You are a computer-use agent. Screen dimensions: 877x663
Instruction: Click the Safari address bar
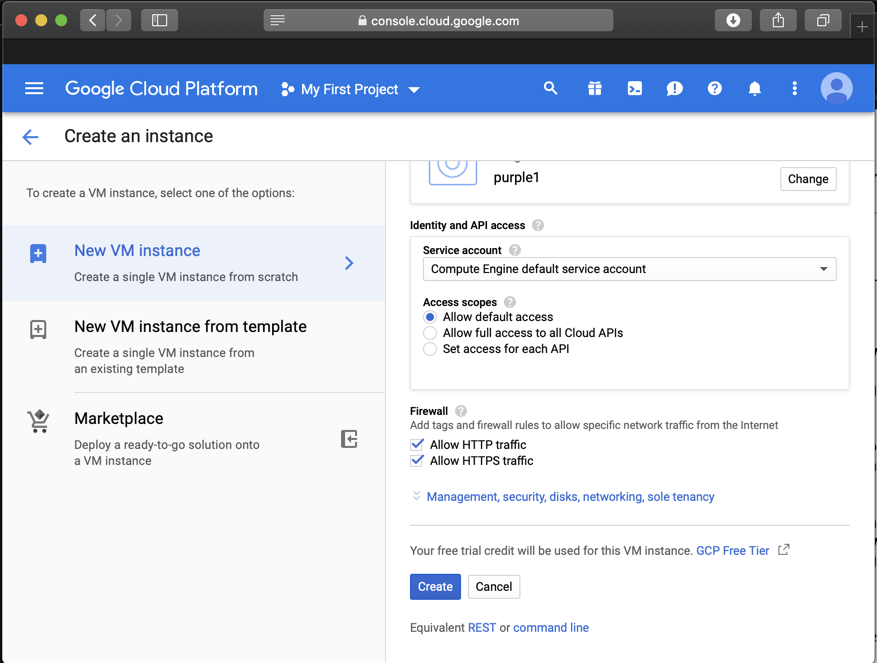click(438, 20)
